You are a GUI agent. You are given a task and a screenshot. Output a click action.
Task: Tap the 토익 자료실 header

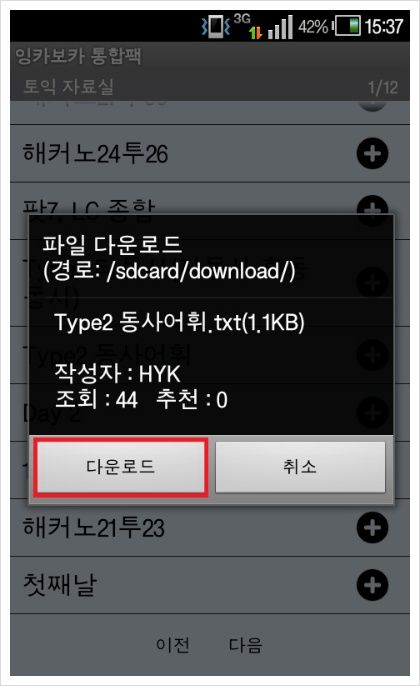(x=69, y=87)
